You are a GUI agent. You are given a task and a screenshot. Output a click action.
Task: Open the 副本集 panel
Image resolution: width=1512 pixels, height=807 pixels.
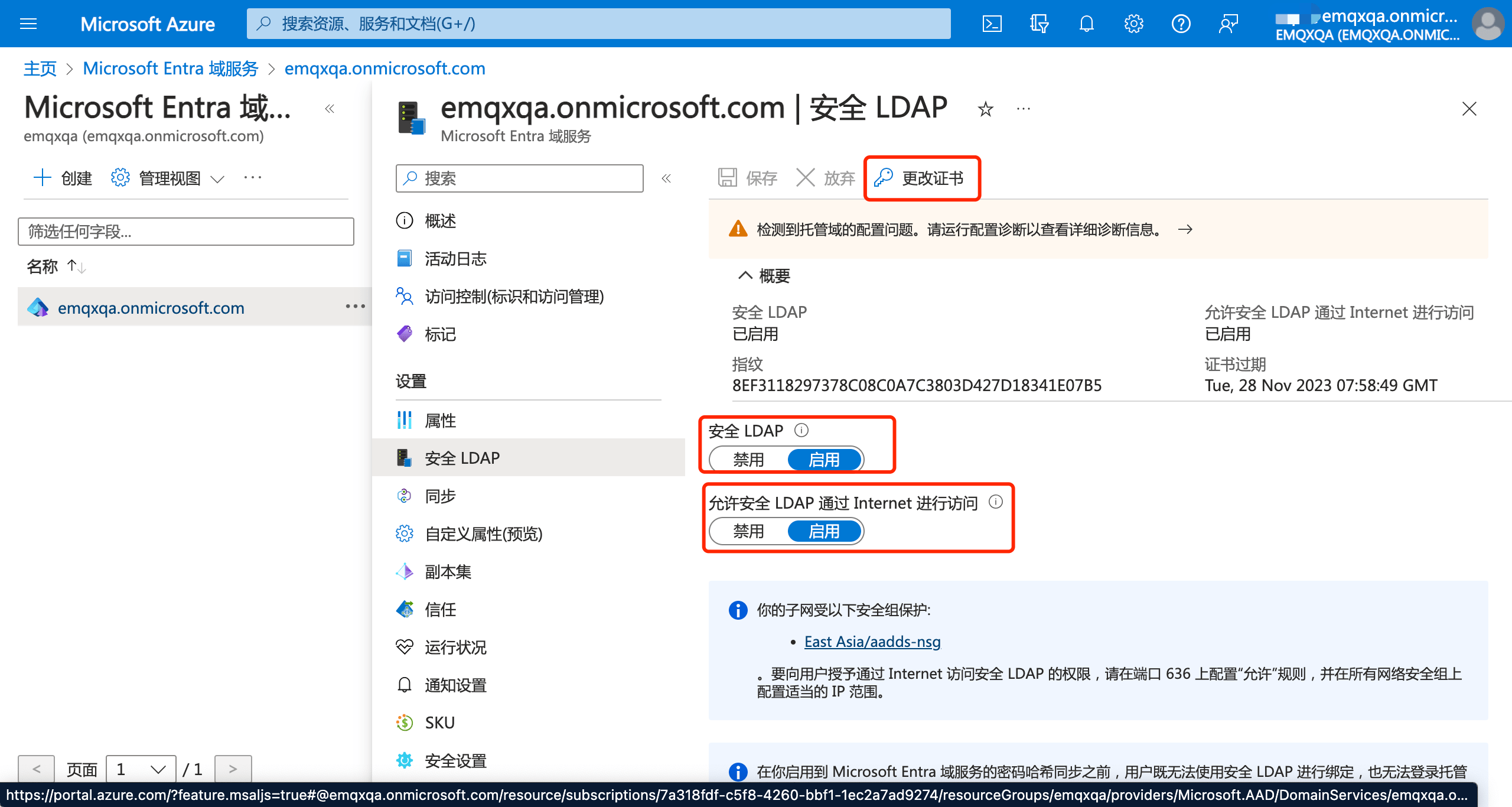(447, 571)
